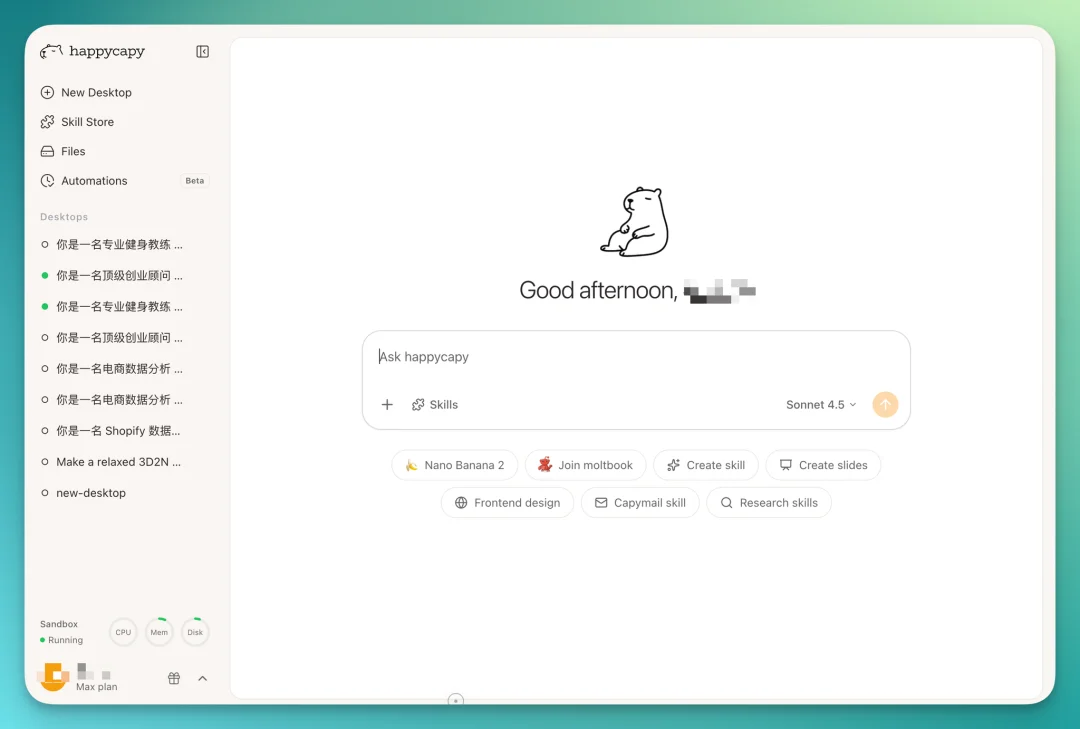Click the orange send arrow button
The image size is (1080, 729).
tap(885, 404)
